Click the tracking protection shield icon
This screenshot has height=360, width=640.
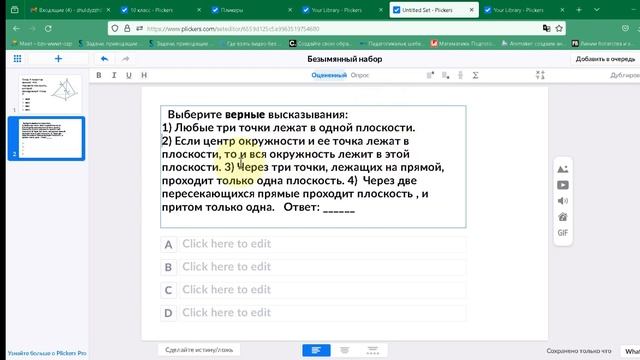click(x=115, y=29)
